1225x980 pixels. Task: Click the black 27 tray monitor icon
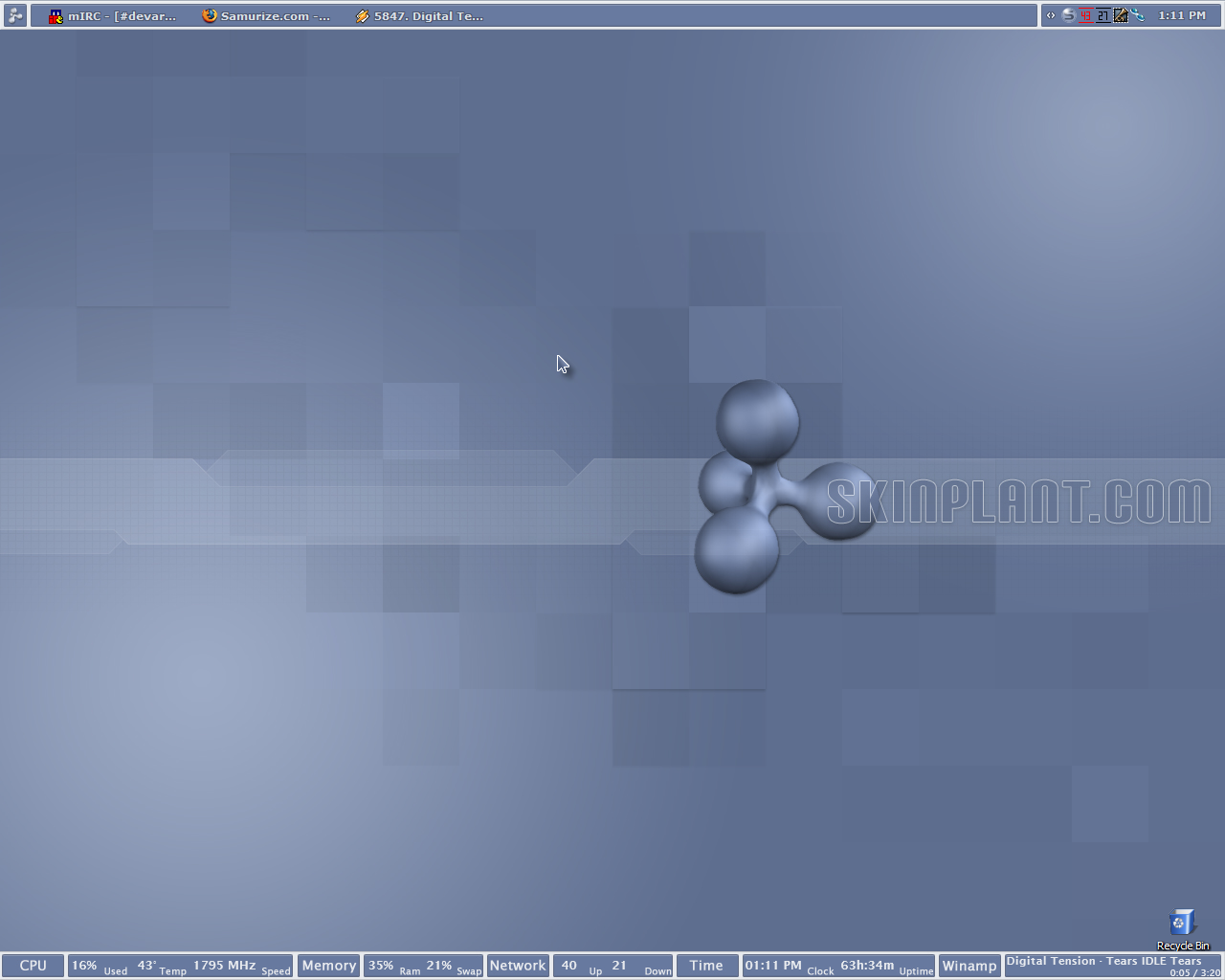tap(1102, 15)
